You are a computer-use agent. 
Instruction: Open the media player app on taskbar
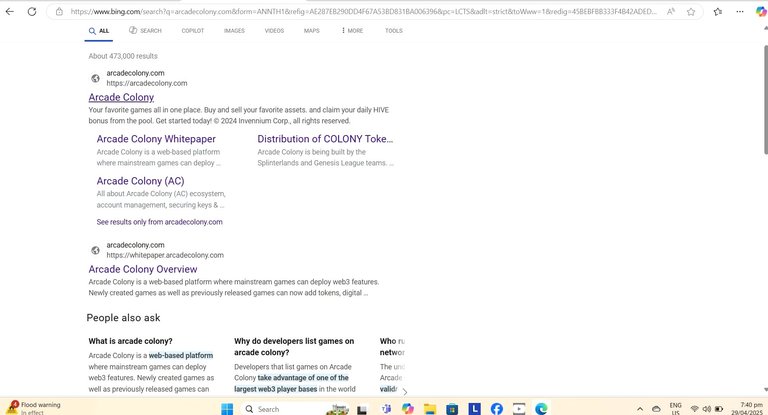point(519,409)
